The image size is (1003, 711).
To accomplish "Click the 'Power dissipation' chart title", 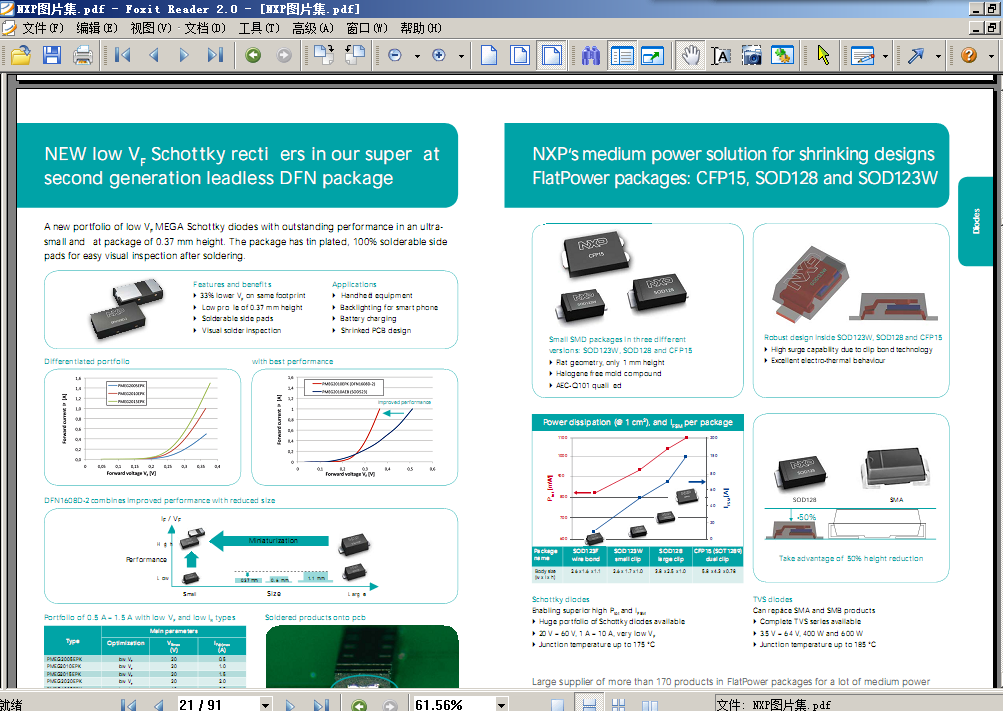I will pyautogui.click(x=638, y=422).
